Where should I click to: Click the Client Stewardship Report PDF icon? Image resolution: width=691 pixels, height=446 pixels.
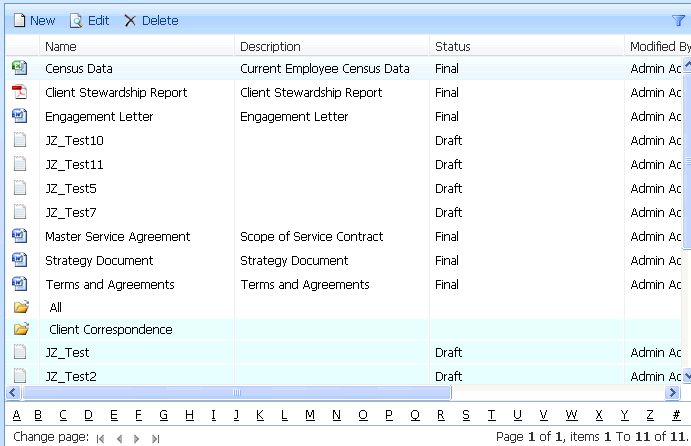[19, 92]
